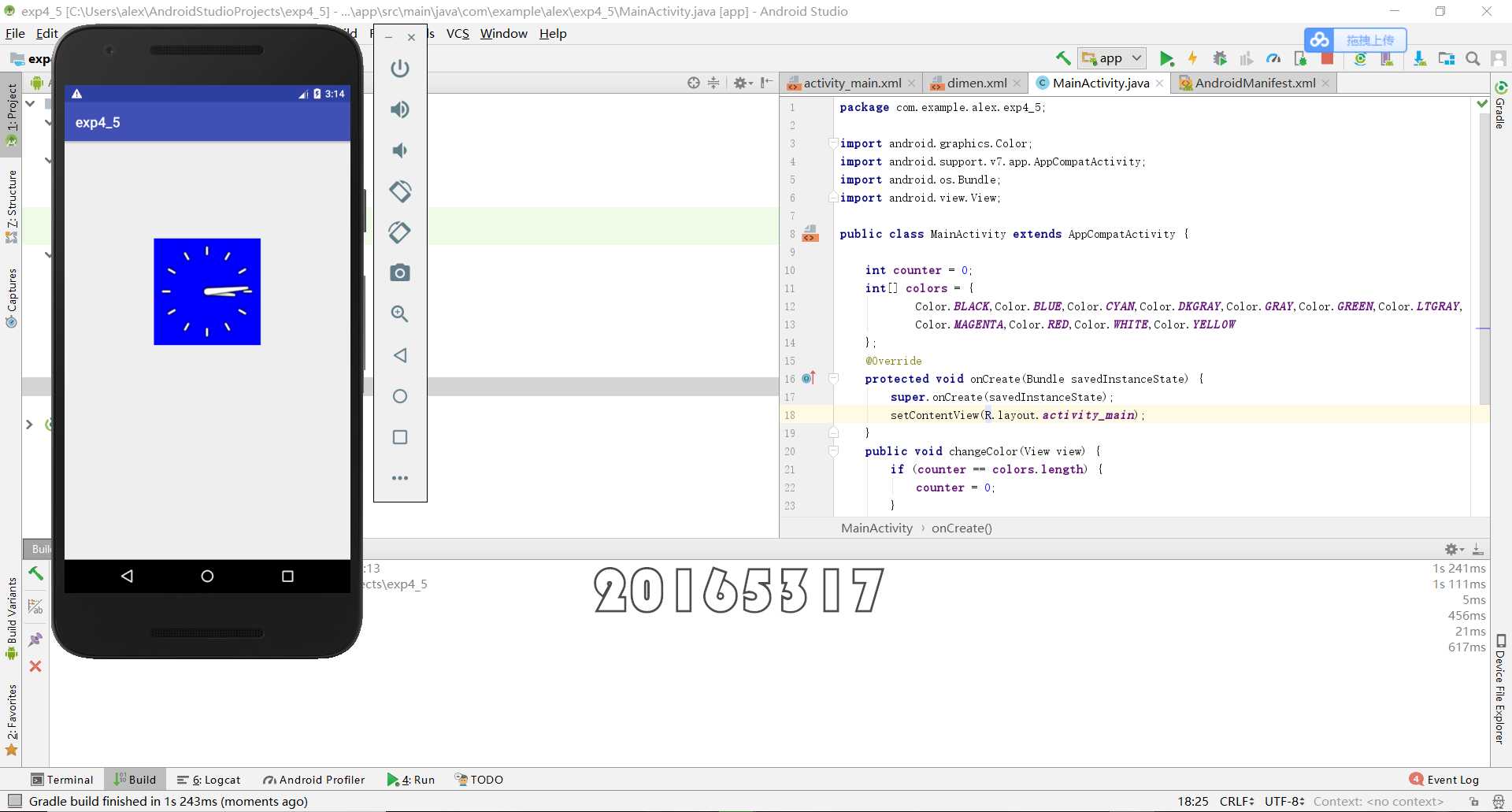Open the VCS menu
Screen dimensions: 1512x812
(x=458, y=33)
